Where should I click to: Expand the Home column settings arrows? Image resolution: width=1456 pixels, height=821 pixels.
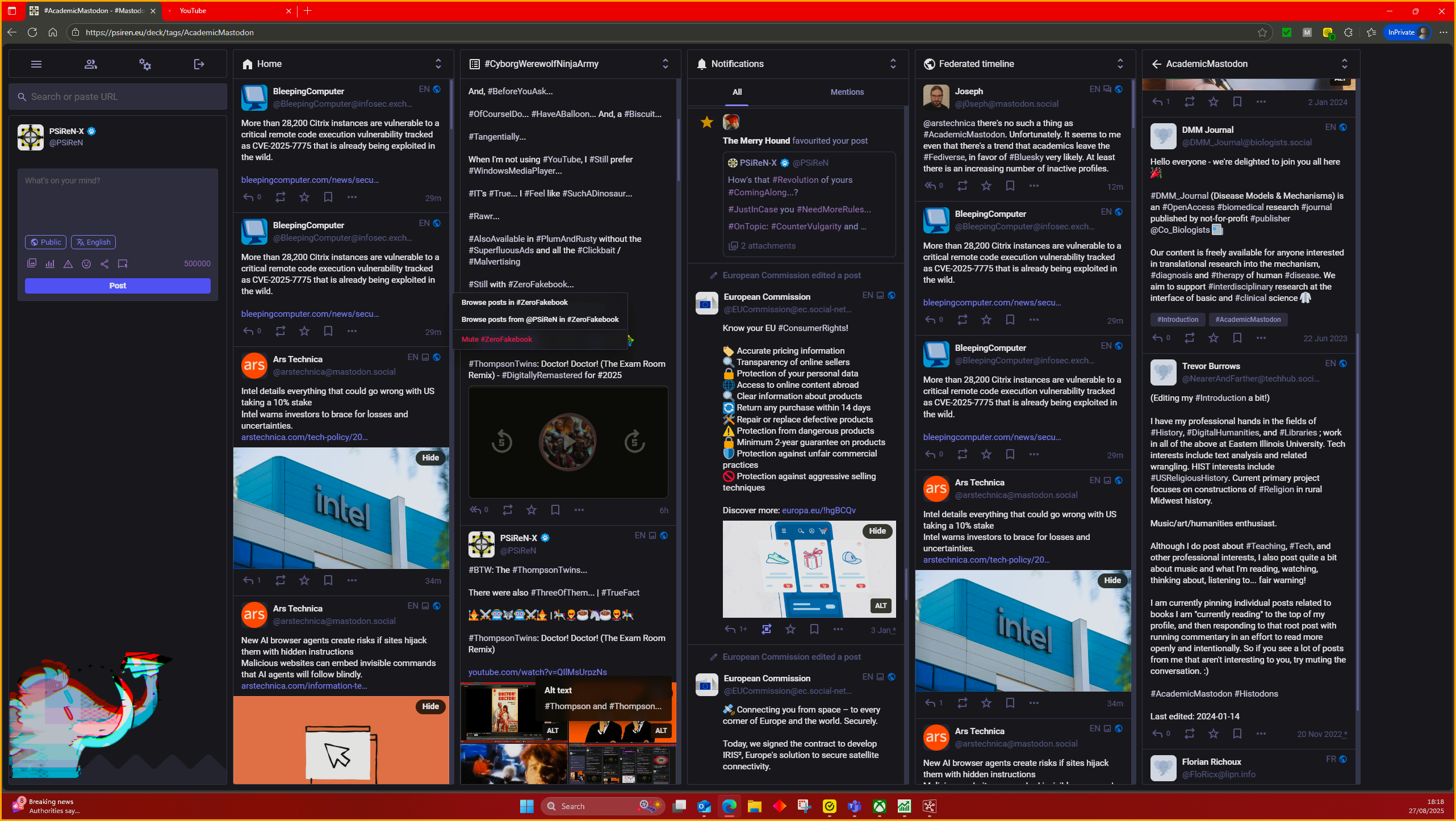(438, 64)
